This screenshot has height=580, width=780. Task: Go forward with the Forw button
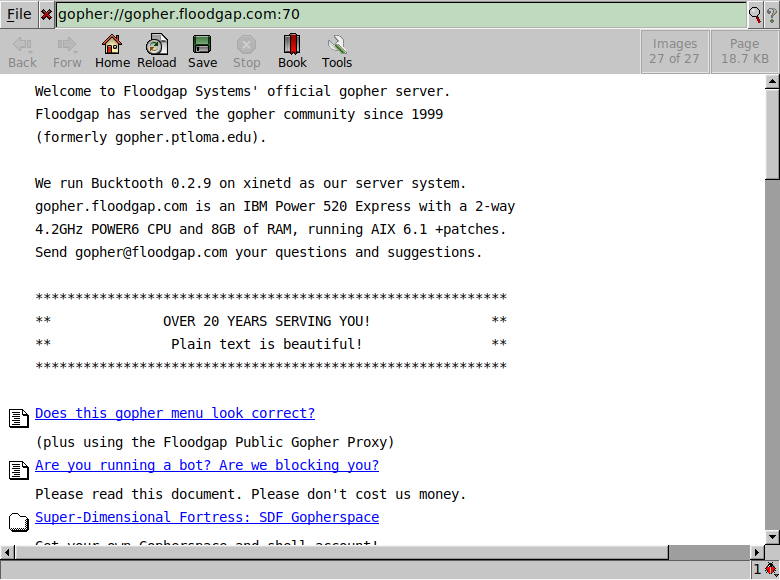pos(67,52)
